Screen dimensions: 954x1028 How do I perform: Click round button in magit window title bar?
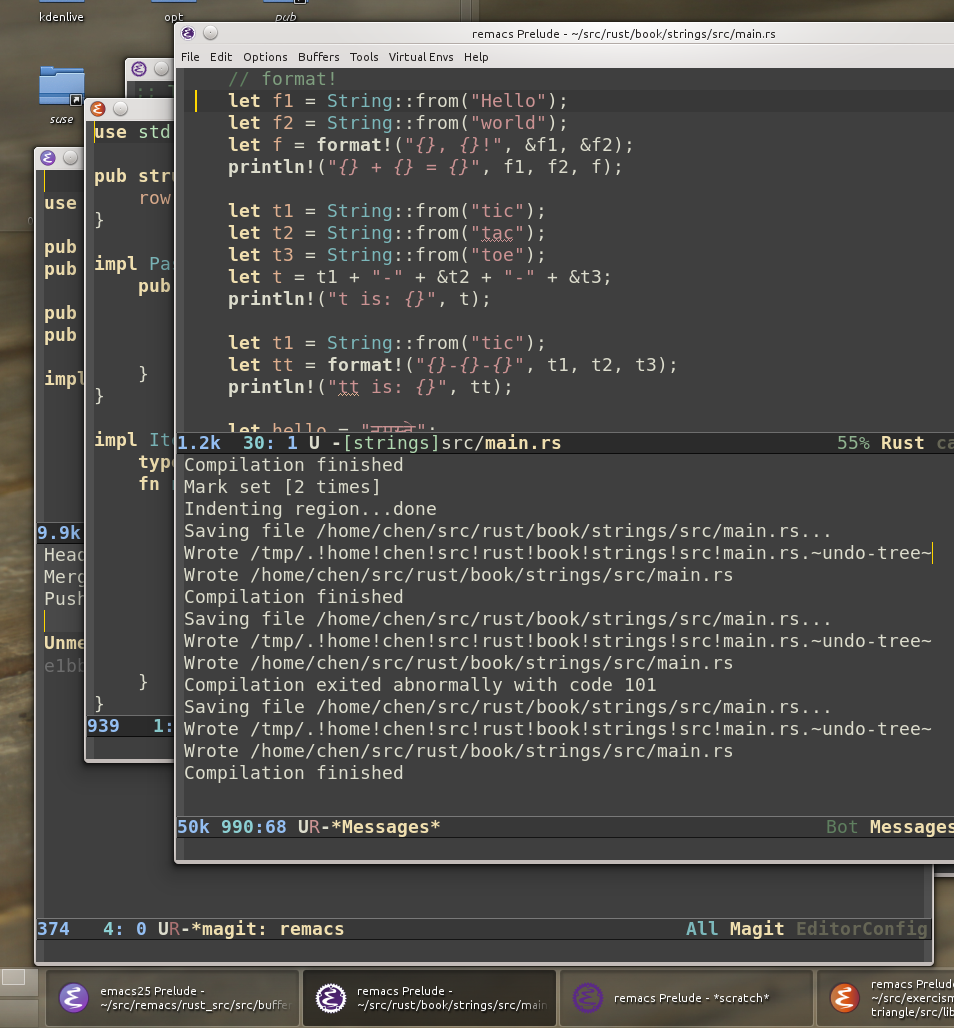tap(70, 158)
